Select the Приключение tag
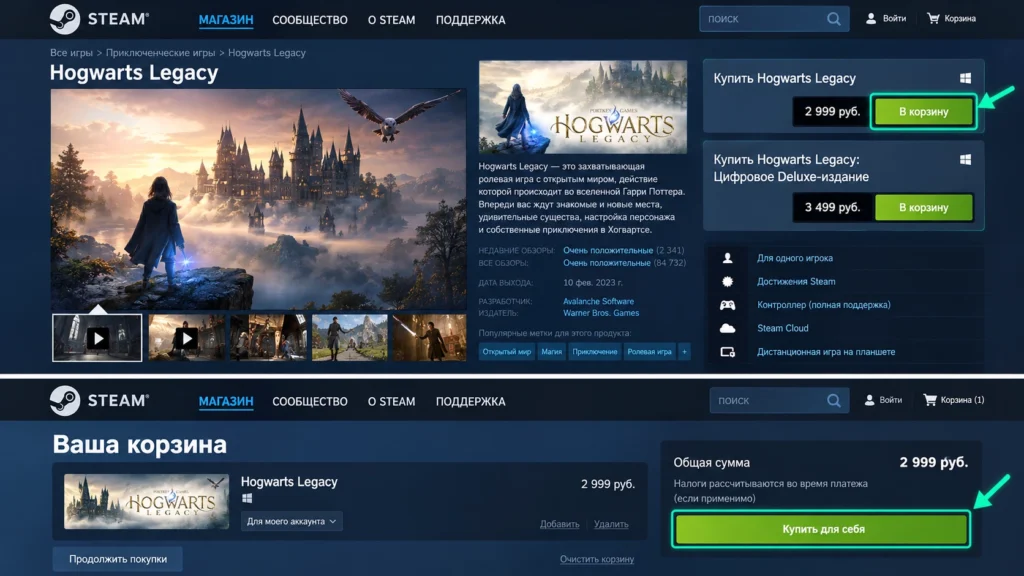Screen dimensions: 1024x576 pos(594,352)
